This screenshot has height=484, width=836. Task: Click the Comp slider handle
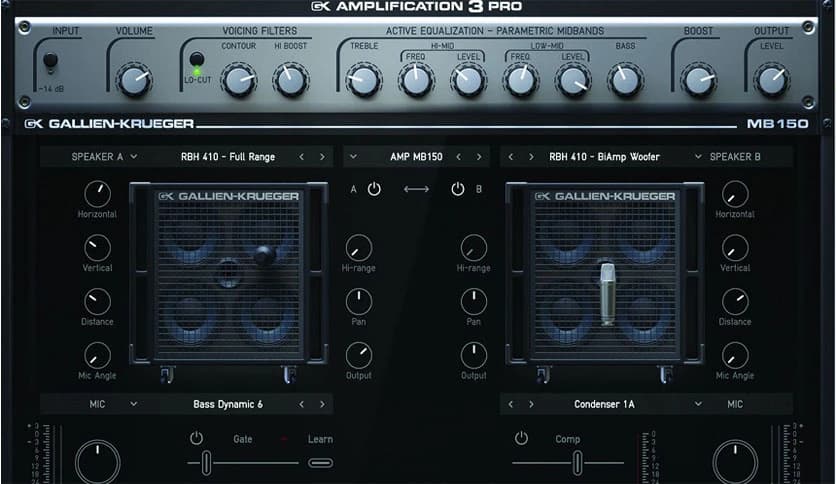[x=577, y=463]
